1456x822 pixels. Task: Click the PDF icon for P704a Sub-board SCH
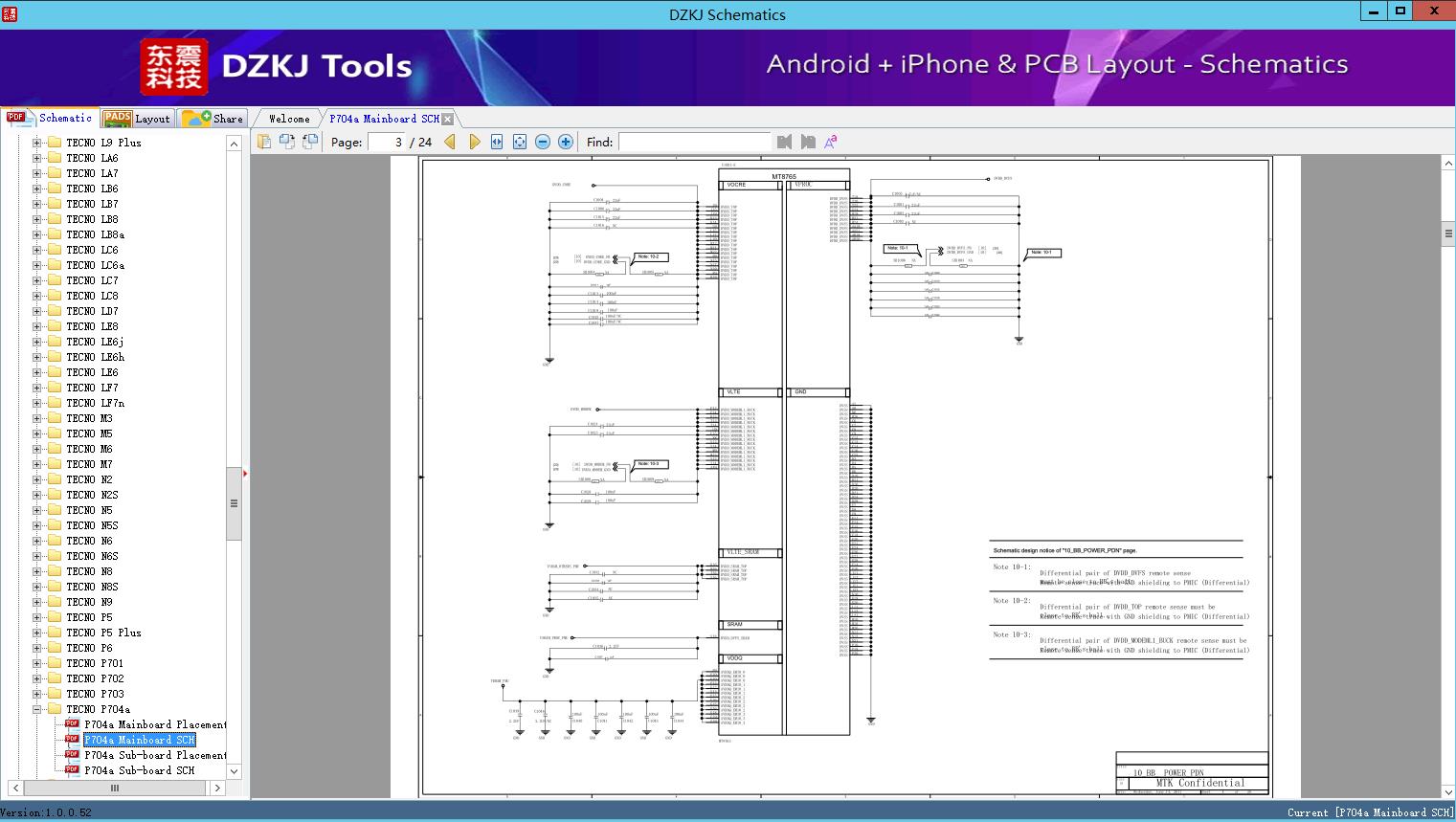pos(72,770)
